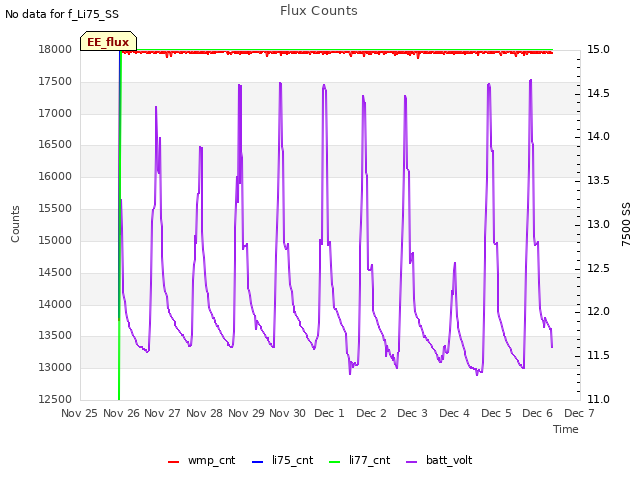Click the Nov 27 x-axis tick label

tap(162, 413)
